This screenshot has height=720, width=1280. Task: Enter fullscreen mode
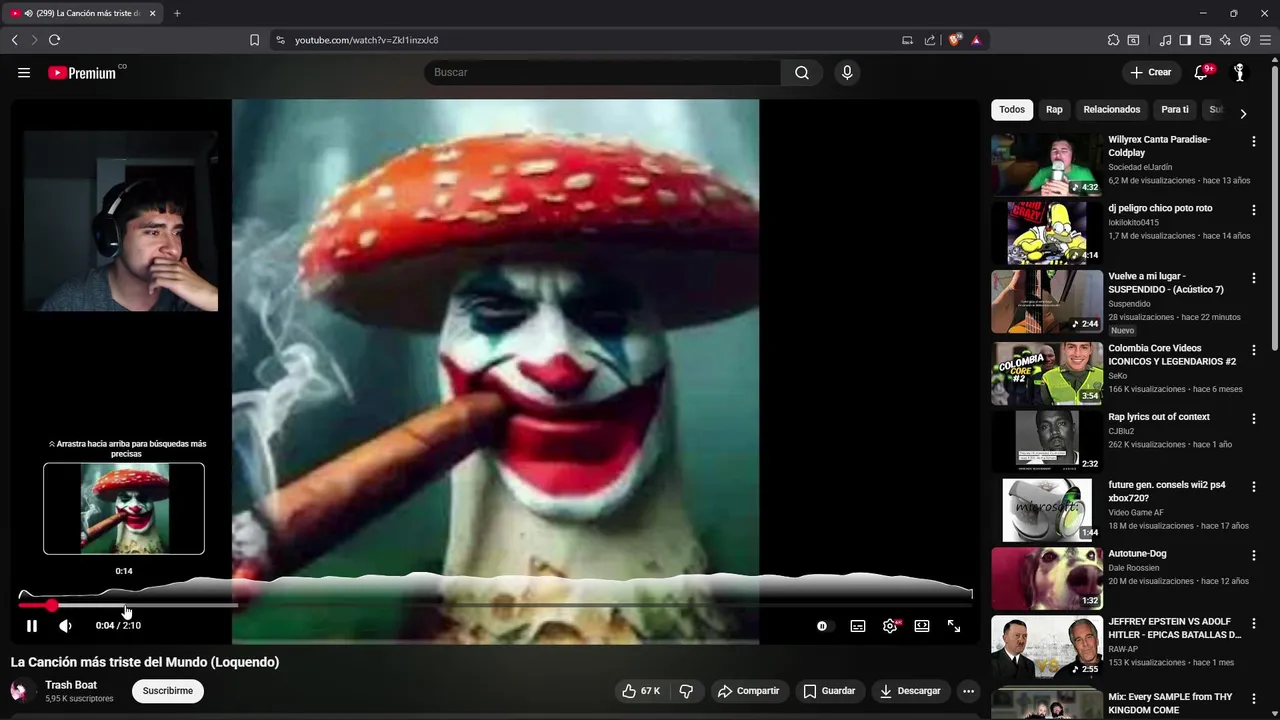(x=954, y=626)
